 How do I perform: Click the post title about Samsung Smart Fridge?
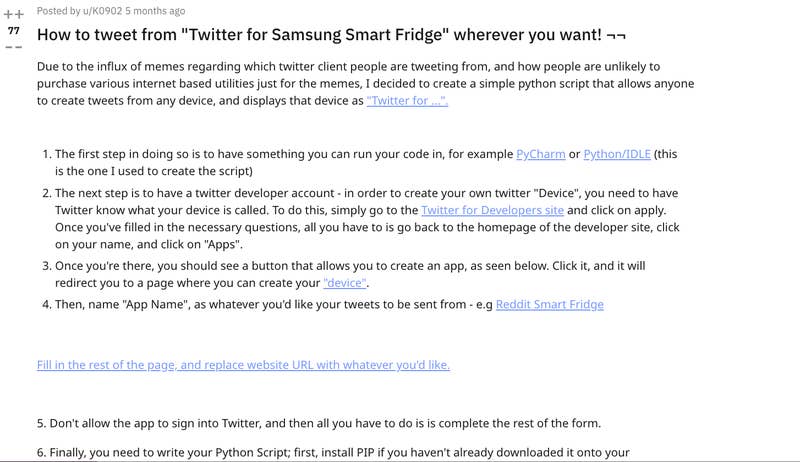tap(318, 36)
